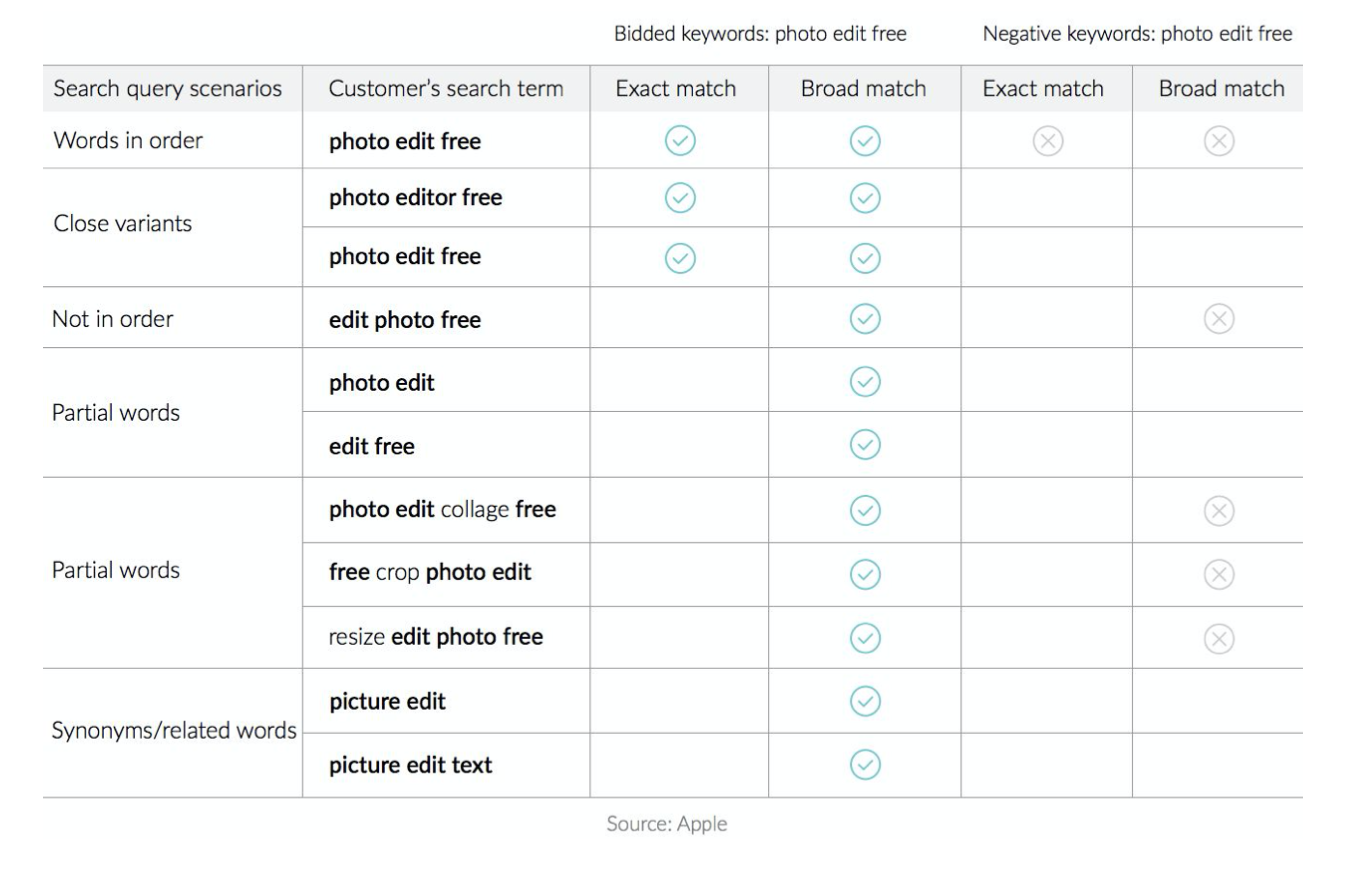Select the "Synonyms/related words" row label
This screenshot has height=871, width=1350.
click(174, 731)
